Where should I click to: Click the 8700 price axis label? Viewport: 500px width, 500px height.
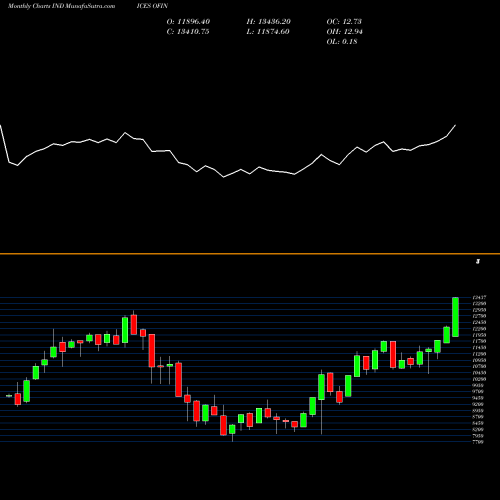pyautogui.click(x=478, y=417)
